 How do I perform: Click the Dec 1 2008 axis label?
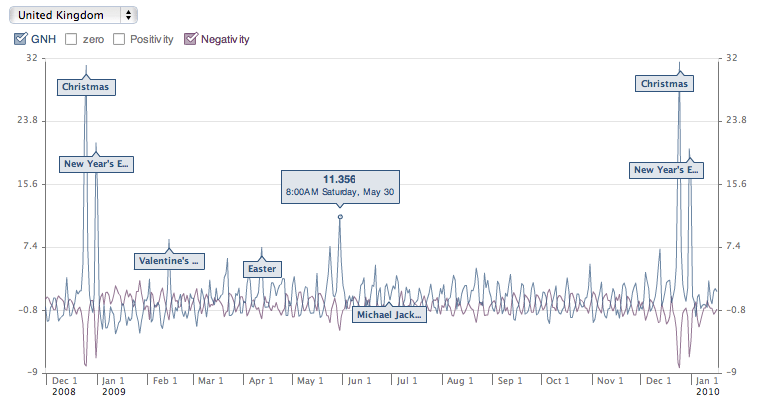coord(64,381)
